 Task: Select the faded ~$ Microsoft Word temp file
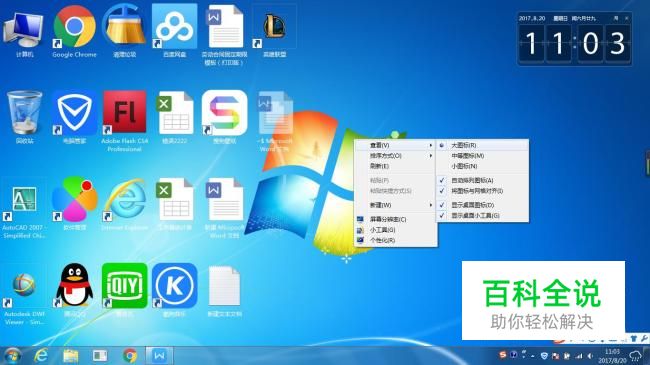click(274, 121)
